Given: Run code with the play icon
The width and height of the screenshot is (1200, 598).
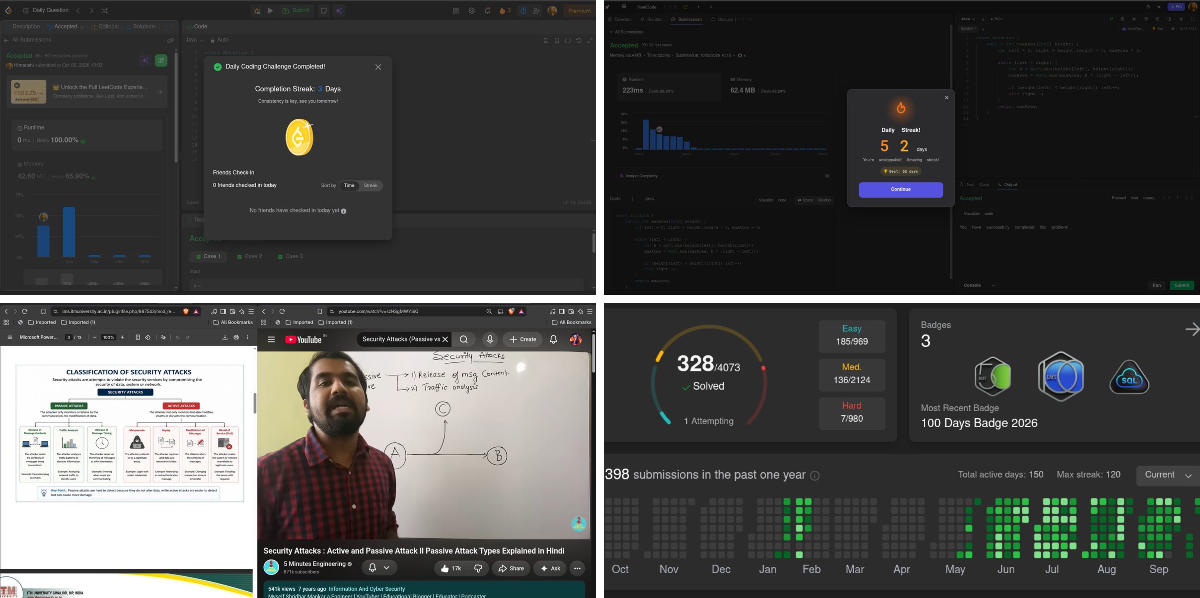Looking at the screenshot, I should (x=270, y=10).
